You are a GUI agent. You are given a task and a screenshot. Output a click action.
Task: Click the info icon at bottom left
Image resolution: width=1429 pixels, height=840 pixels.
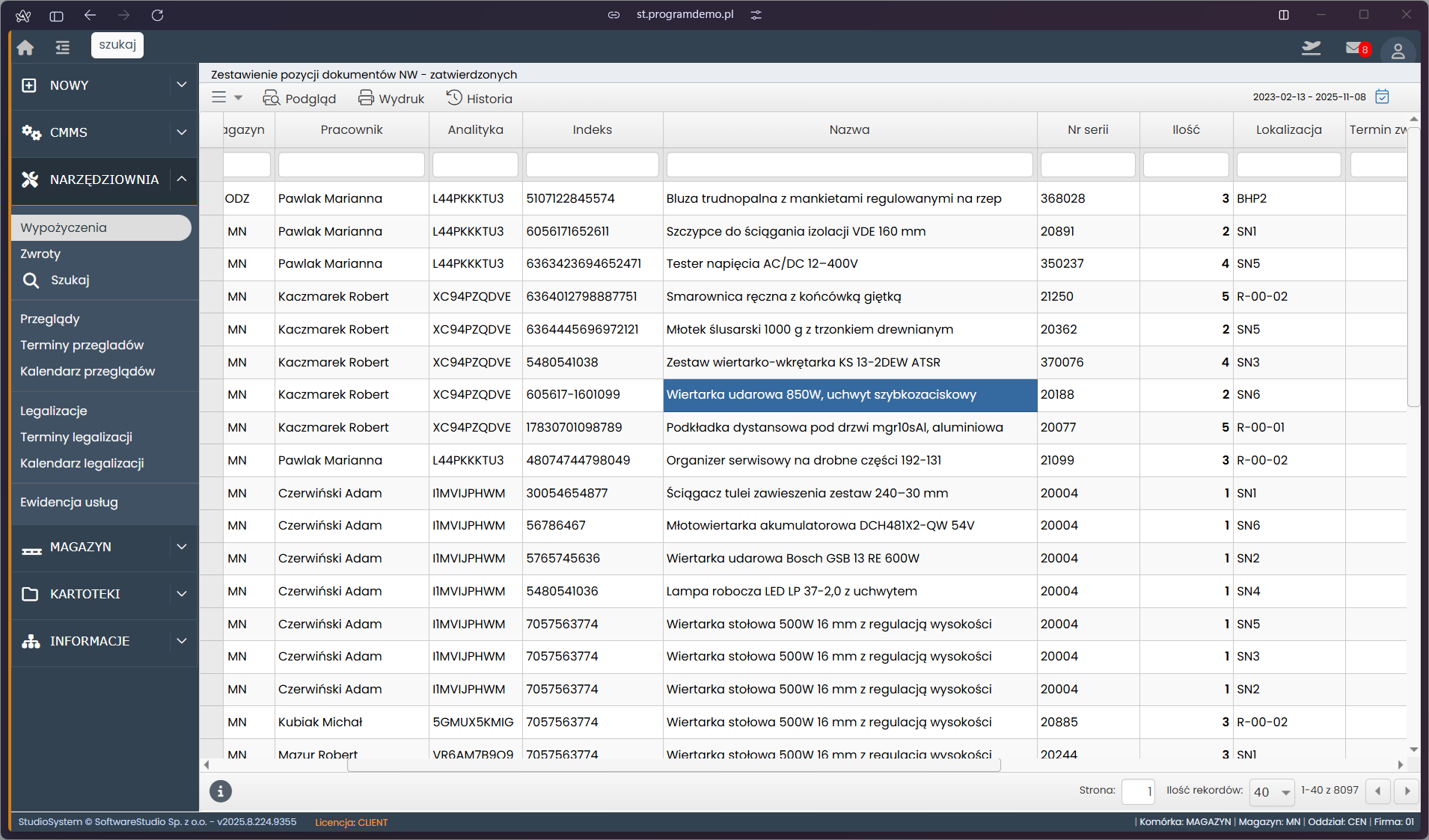pyautogui.click(x=220, y=791)
